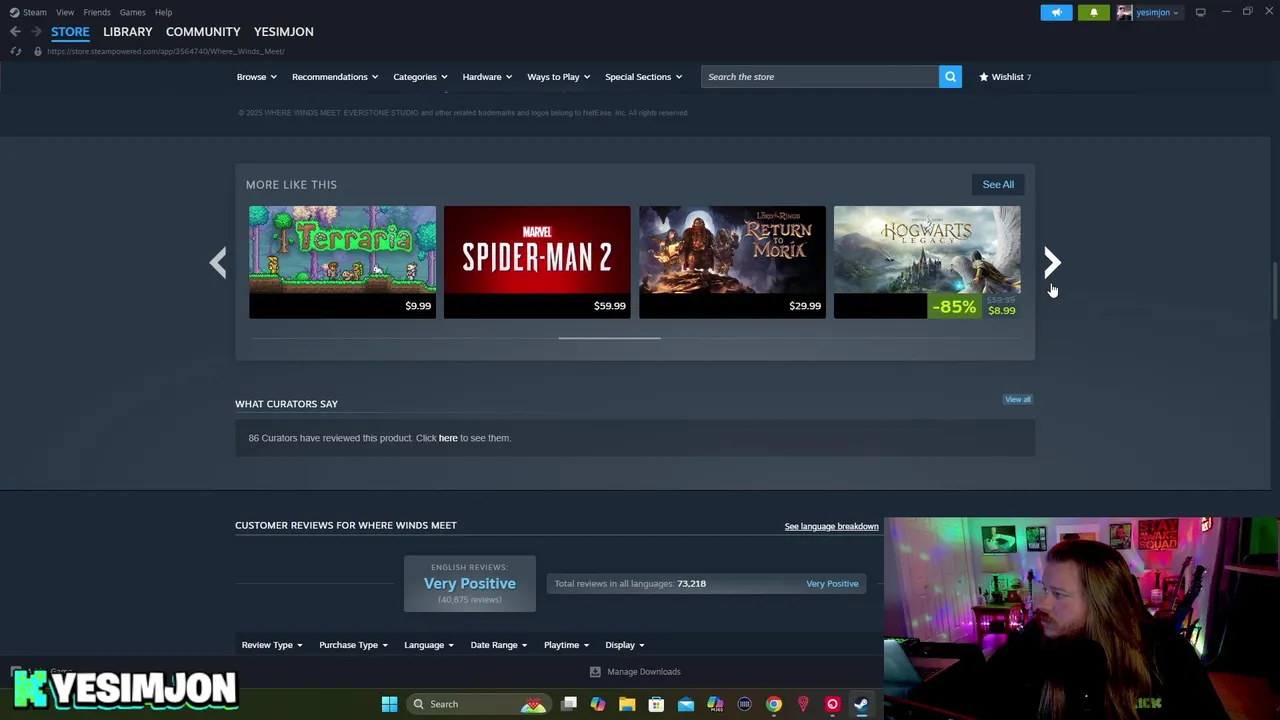1280x720 pixels.
Task: Expand the Ways to Play dropdown
Action: [x=558, y=77]
